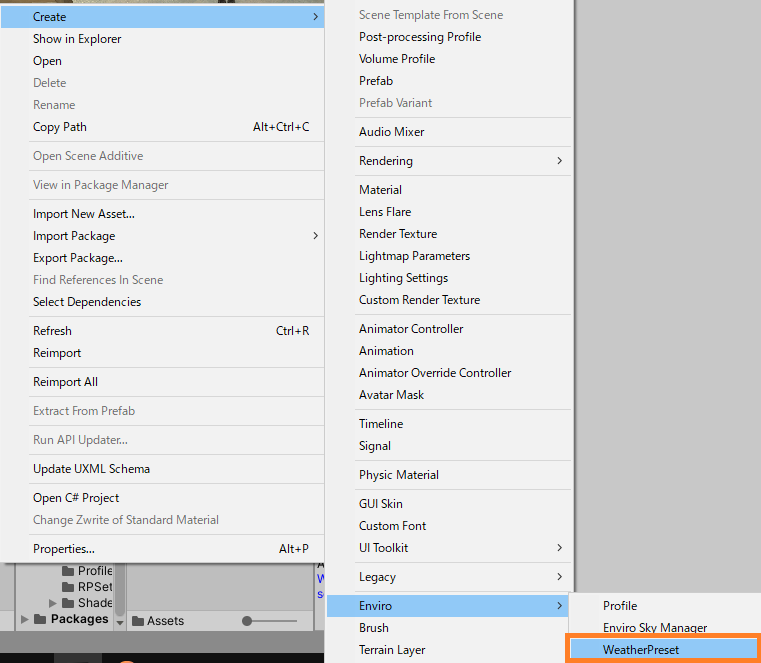Create an Animator Controller
This screenshot has width=761, height=663.
449,329
